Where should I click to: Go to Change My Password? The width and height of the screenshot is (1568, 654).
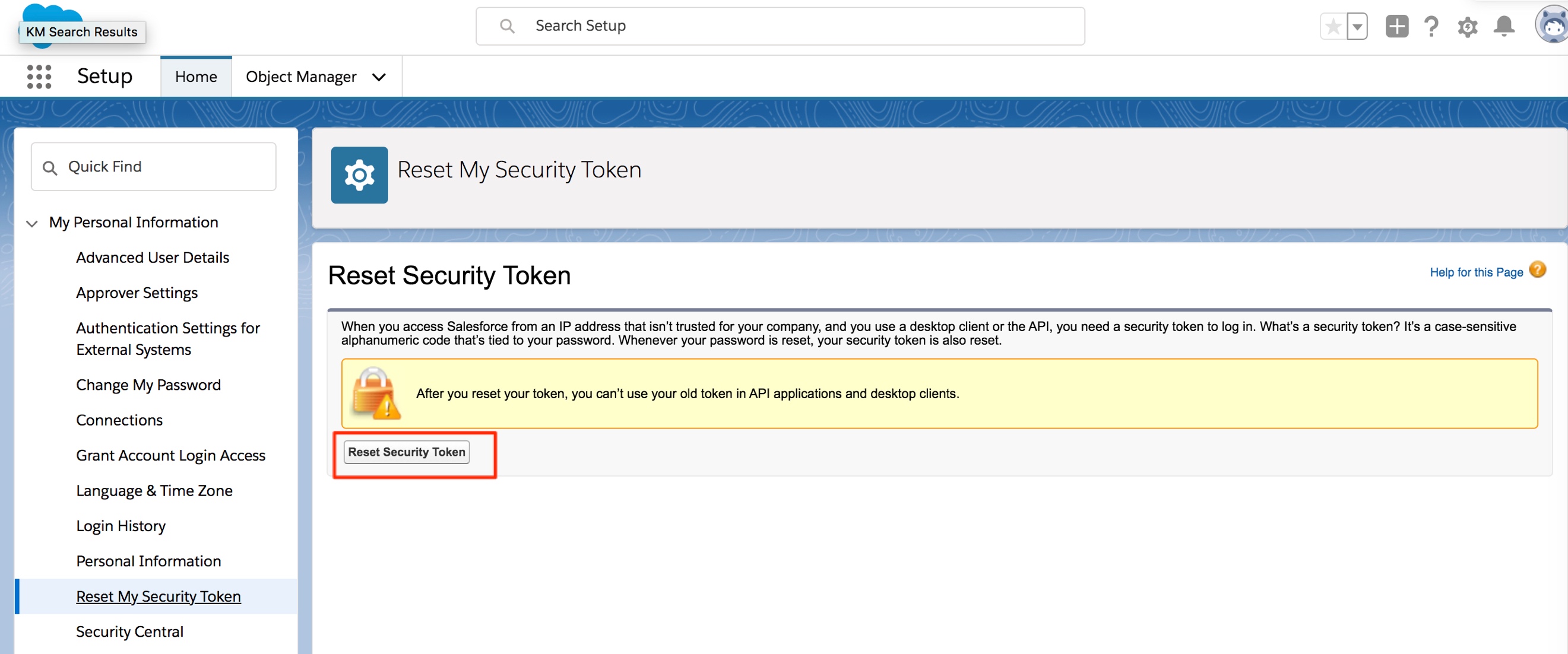[148, 385]
